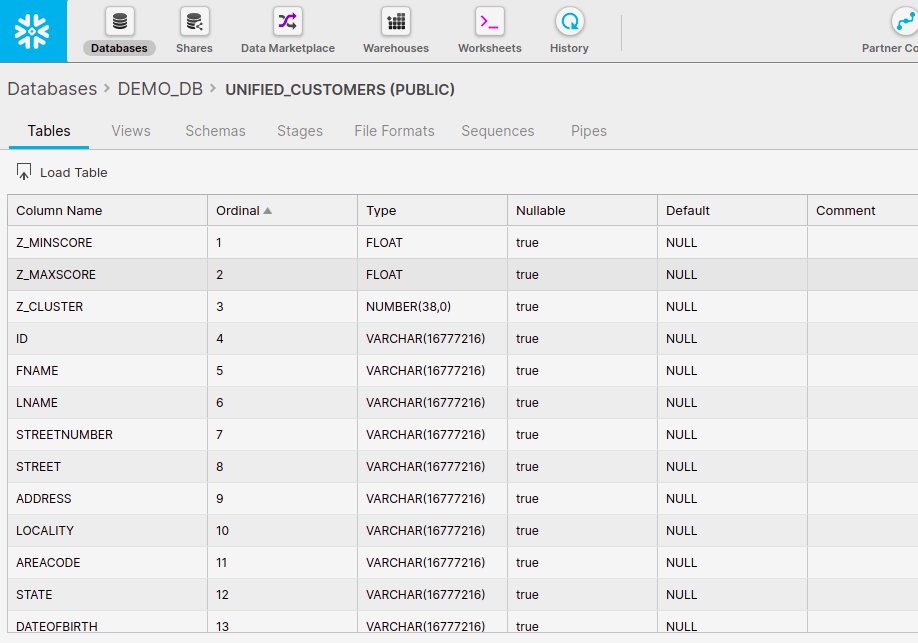
Task: Switch to the Schemas tab
Action: pyautogui.click(x=215, y=131)
